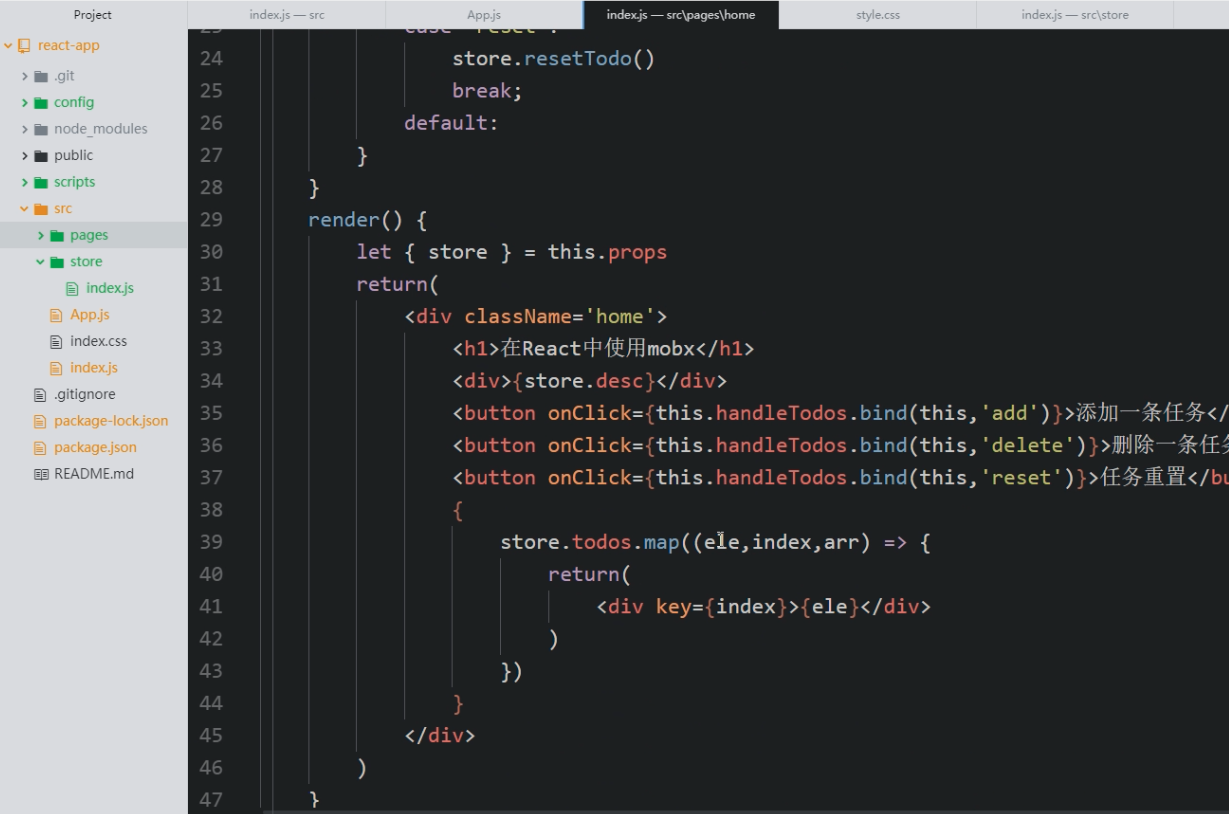The width and height of the screenshot is (1229, 814).
Task: Open App.js in the tree
Action: point(90,315)
